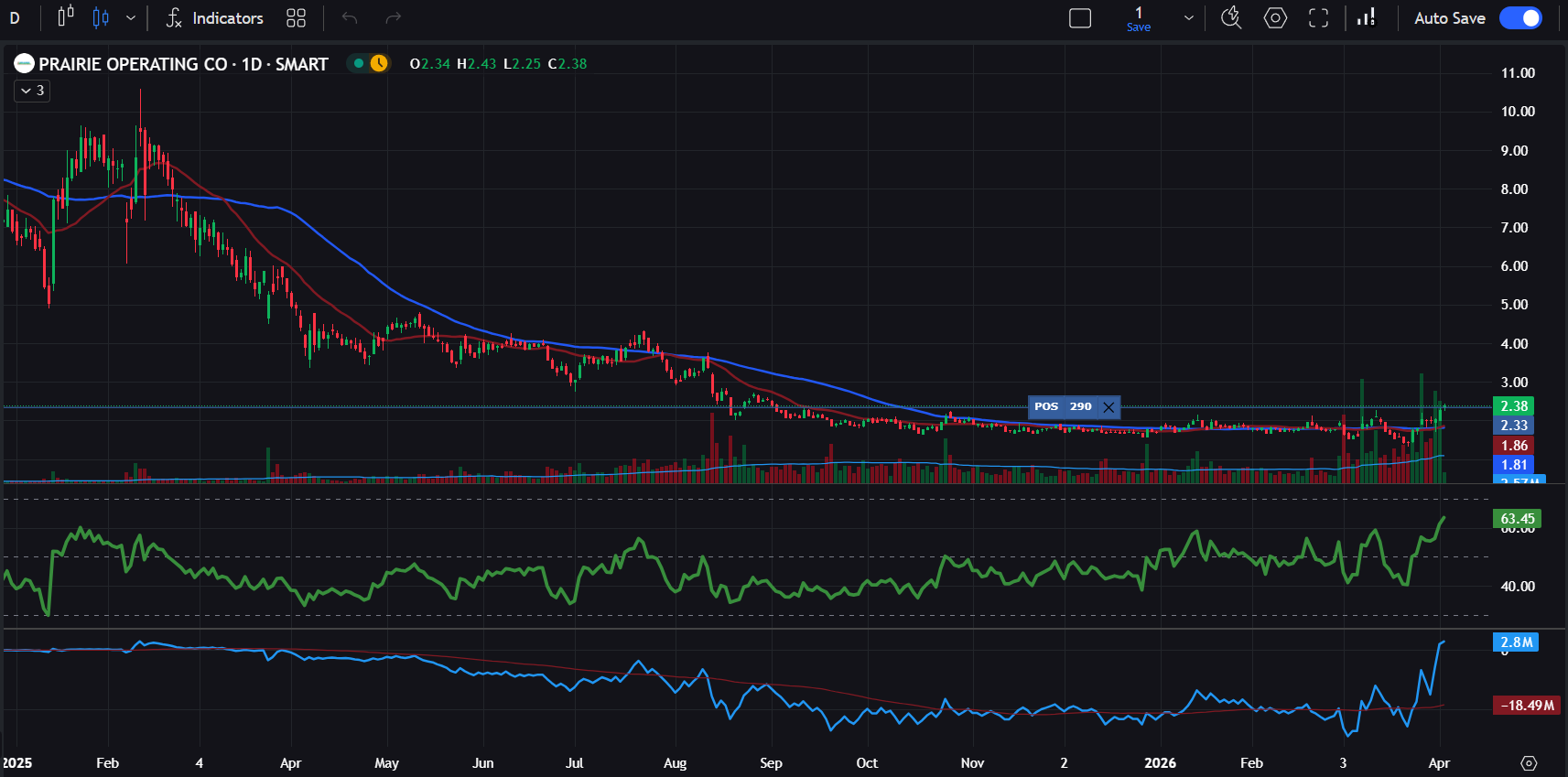Select the hollow bars chart style icon
Screen dimensions: 1568x777
(x=66, y=17)
